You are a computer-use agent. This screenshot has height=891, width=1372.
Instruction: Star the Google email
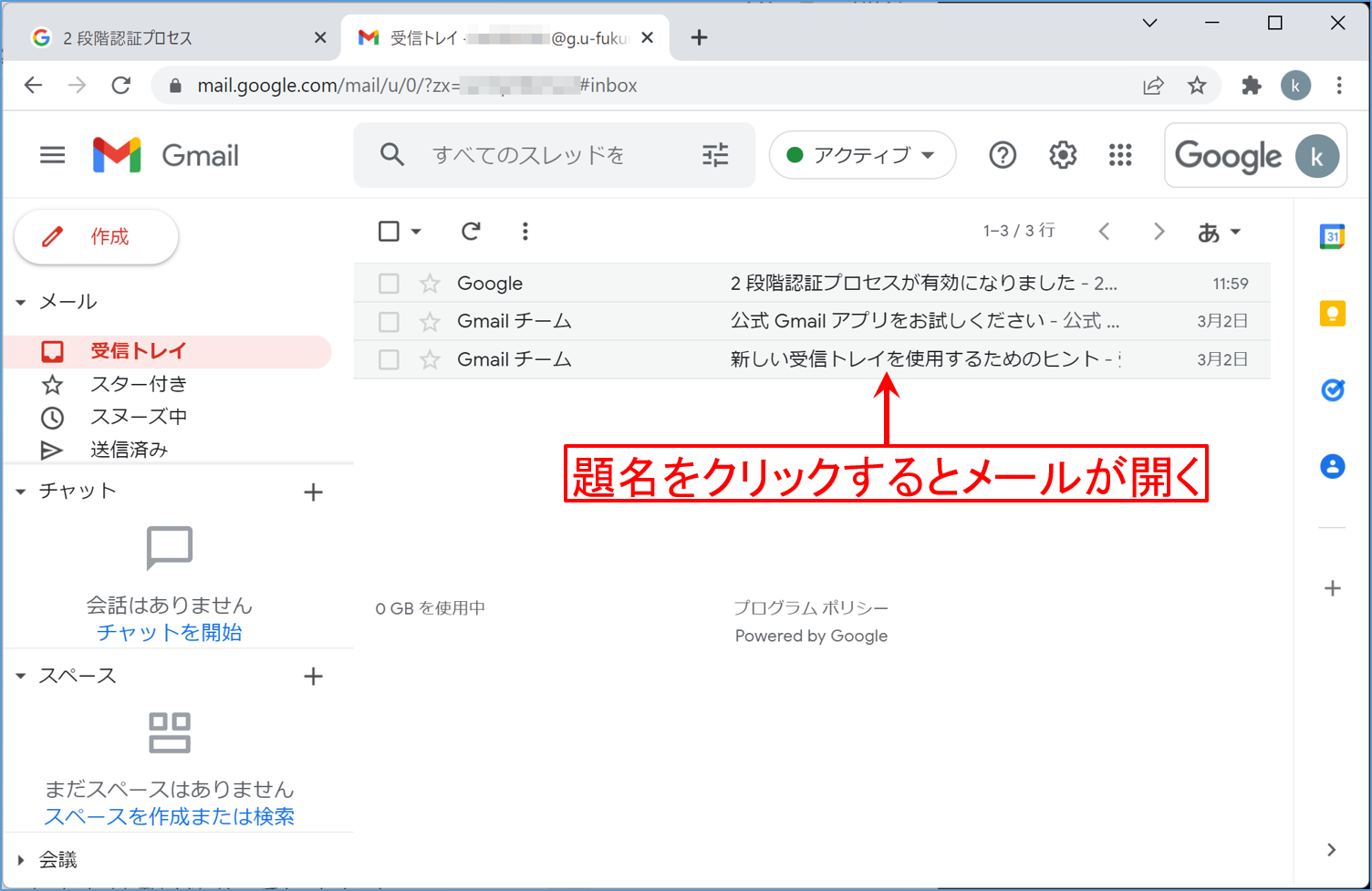tap(430, 284)
